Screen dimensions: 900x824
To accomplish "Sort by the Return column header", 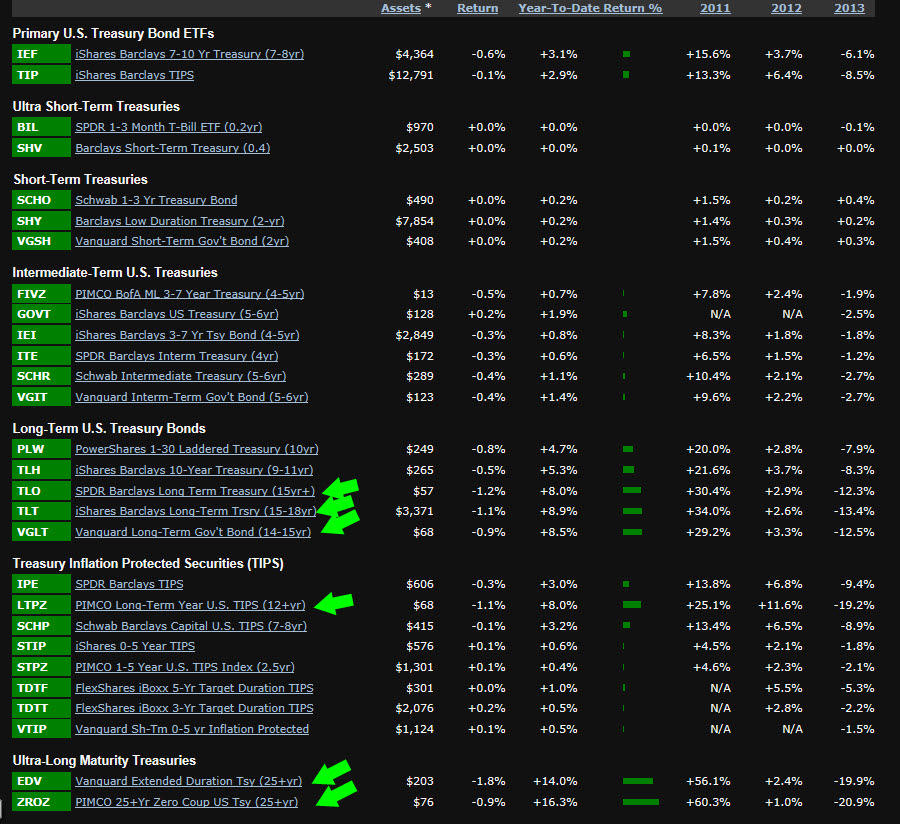I will (x=477, y=8).
